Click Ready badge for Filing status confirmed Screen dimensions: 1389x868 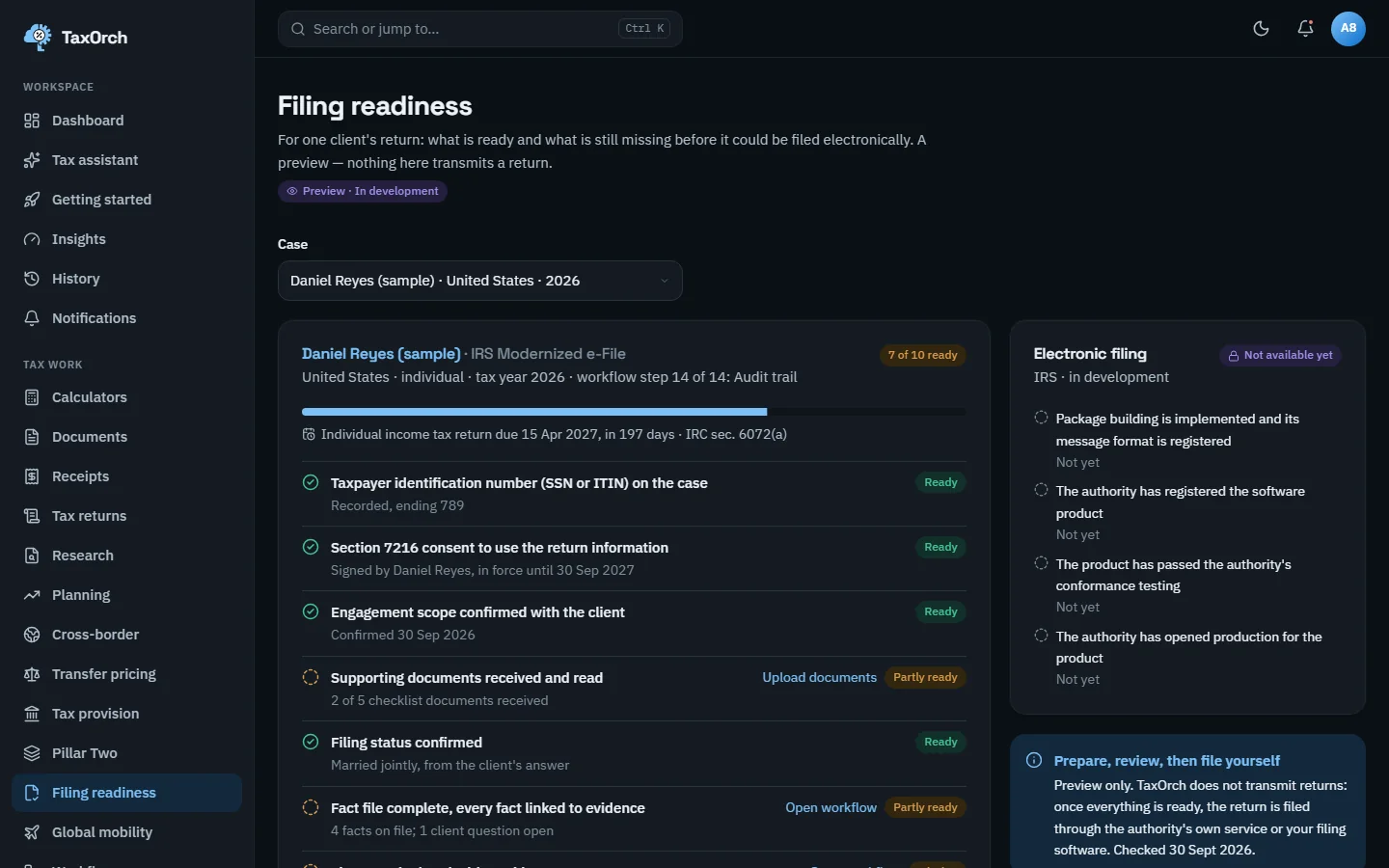coord(940,742)
